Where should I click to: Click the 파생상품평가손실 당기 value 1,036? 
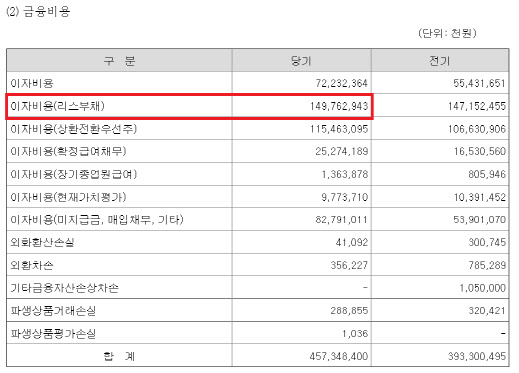pyautogui.click(x=355, y=334)
